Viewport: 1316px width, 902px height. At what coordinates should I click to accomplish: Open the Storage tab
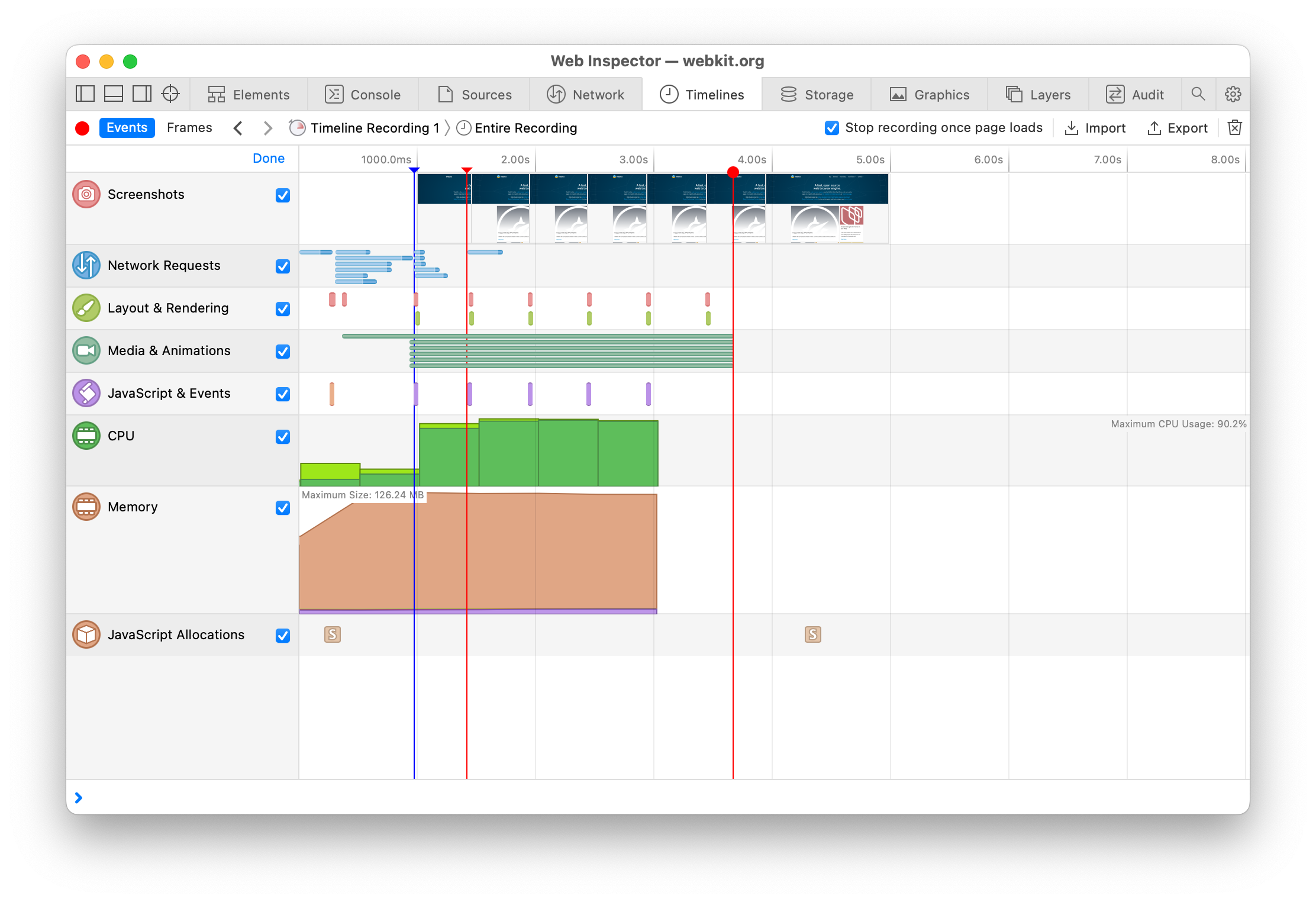[817, 95]
